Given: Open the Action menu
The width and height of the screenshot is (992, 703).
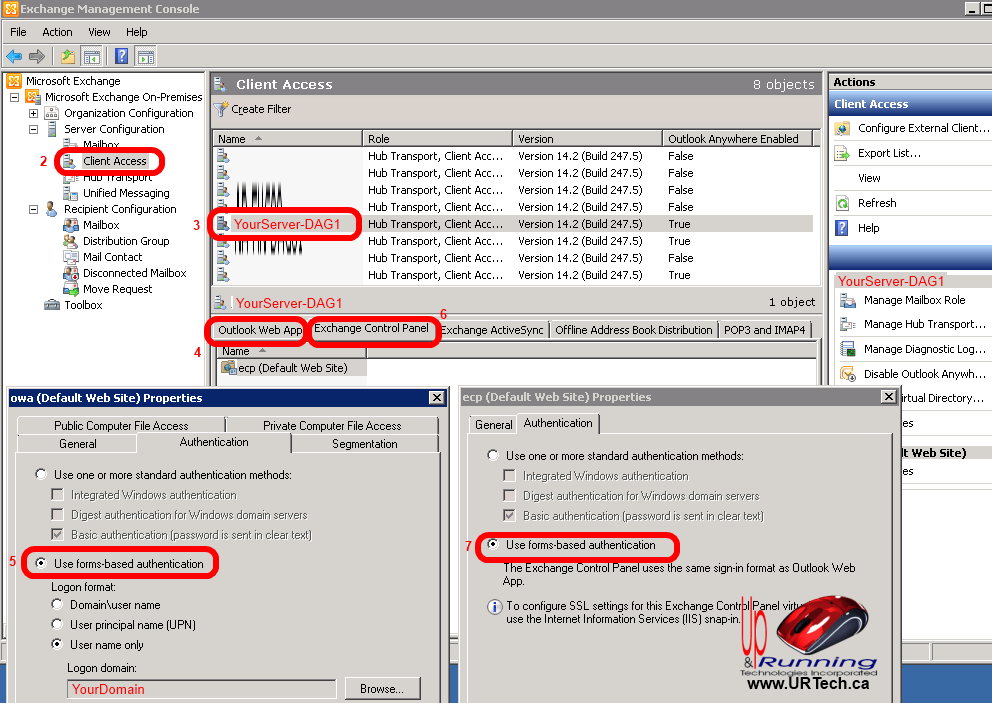Looking at the screenshot, I should (57, 32).
